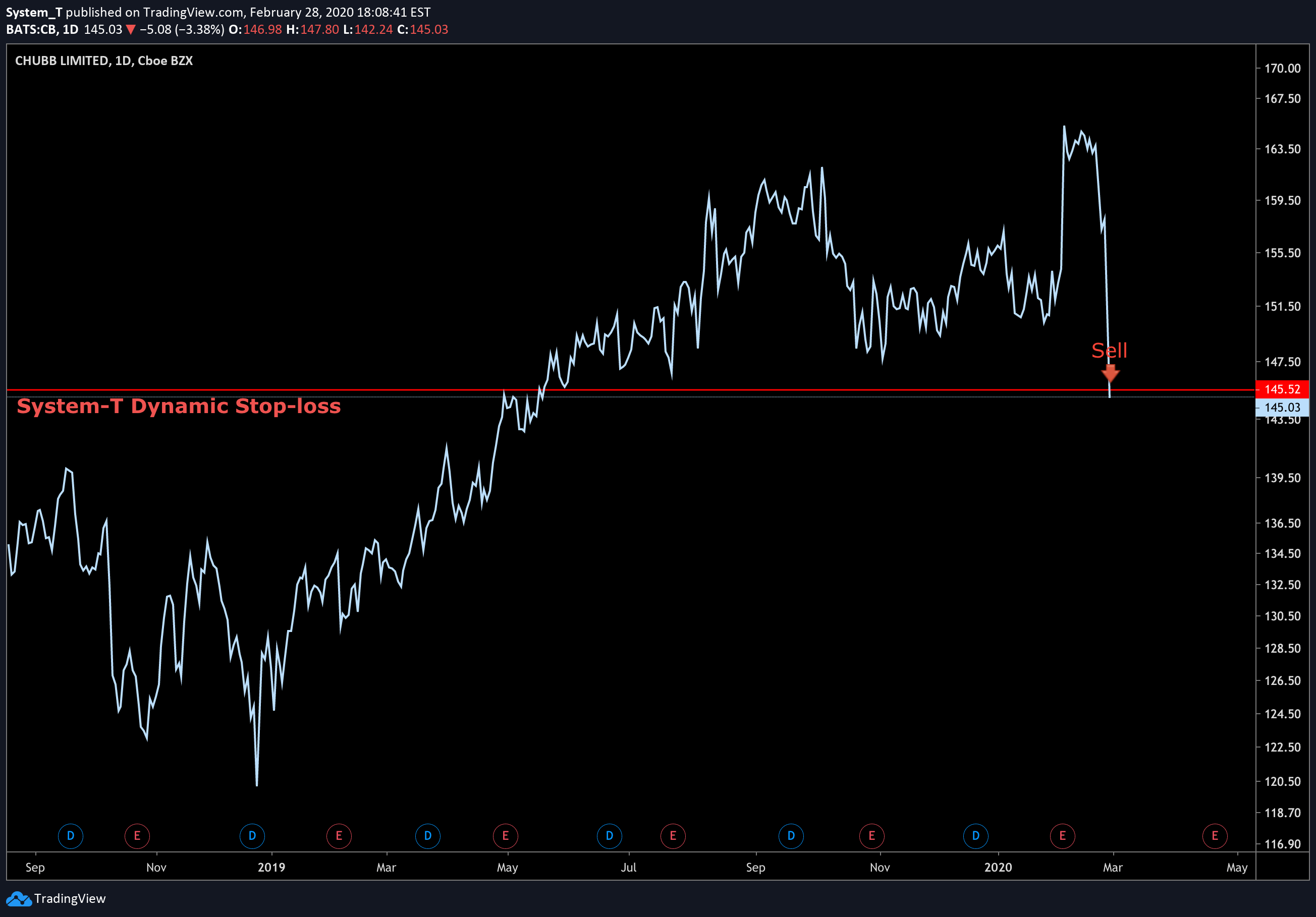Click the CHUBB LIMITED, 1D, Cboe BZX title
The width and height of the screenshot is (1316, 917).
(104, 61)
